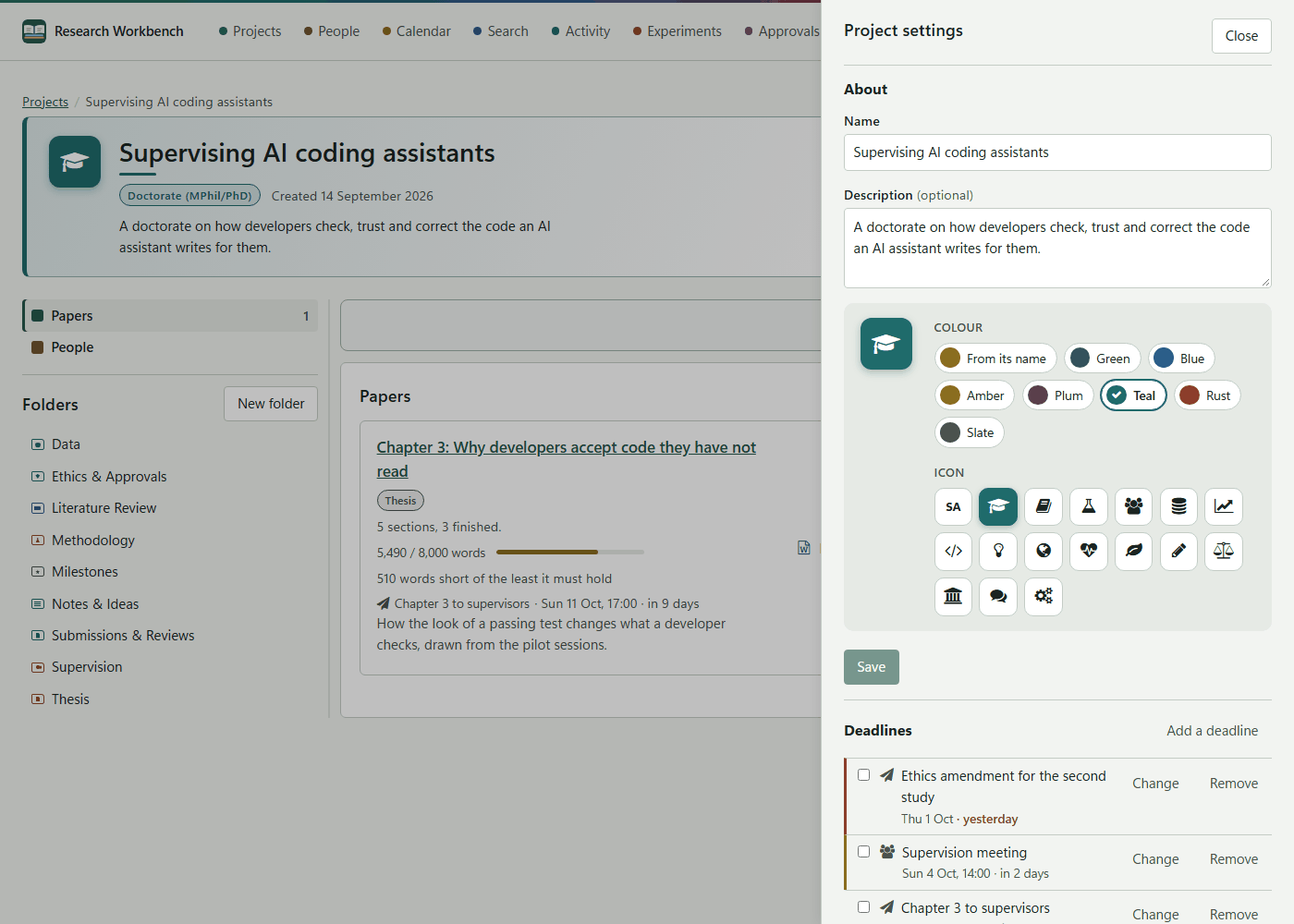Click the Word document icon on the Chapter 3 paper
This screenshot has width=1294, height=924.
[804, 548]
